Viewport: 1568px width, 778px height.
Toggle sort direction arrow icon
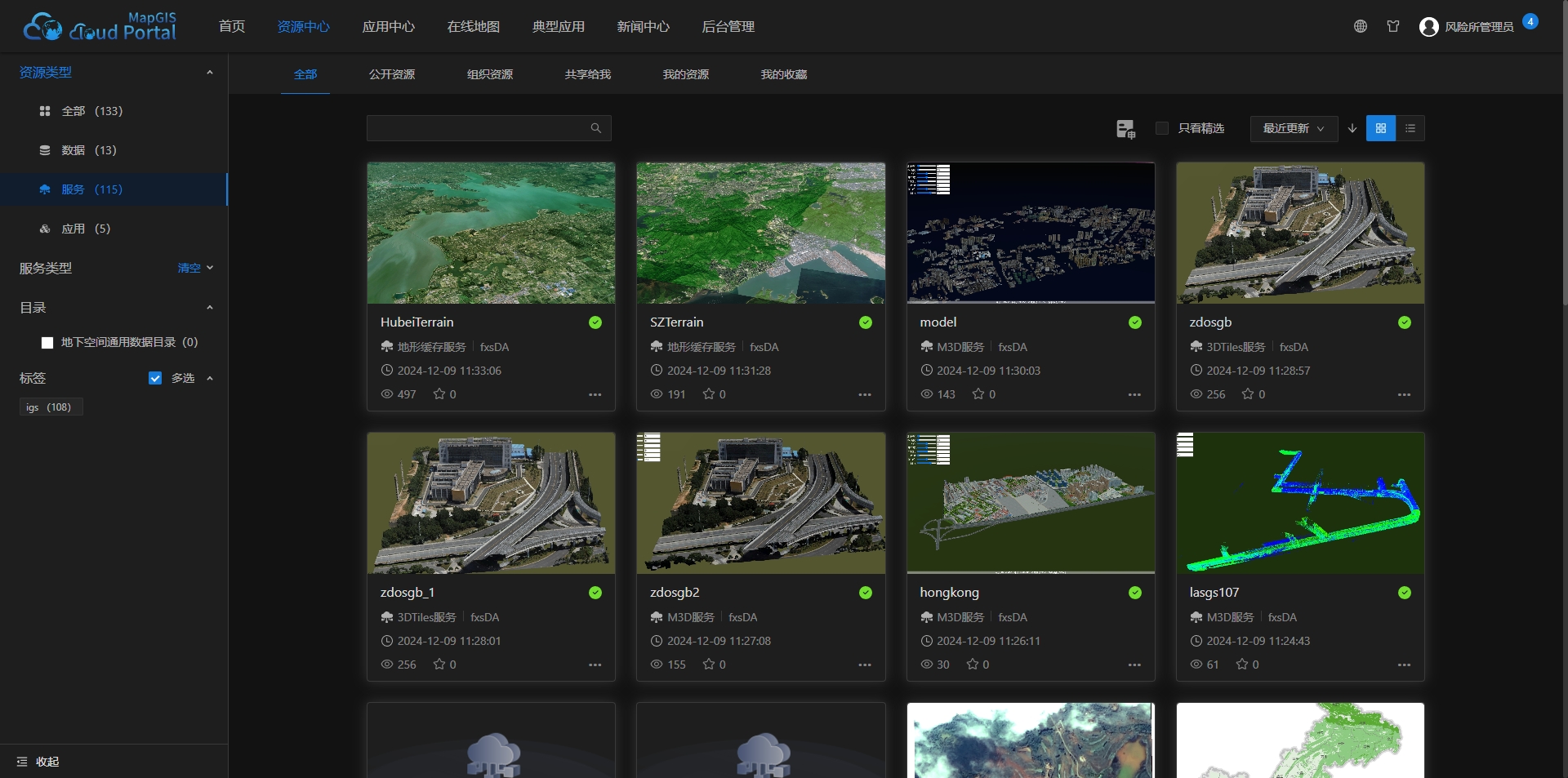click(x=1352, y=128)
